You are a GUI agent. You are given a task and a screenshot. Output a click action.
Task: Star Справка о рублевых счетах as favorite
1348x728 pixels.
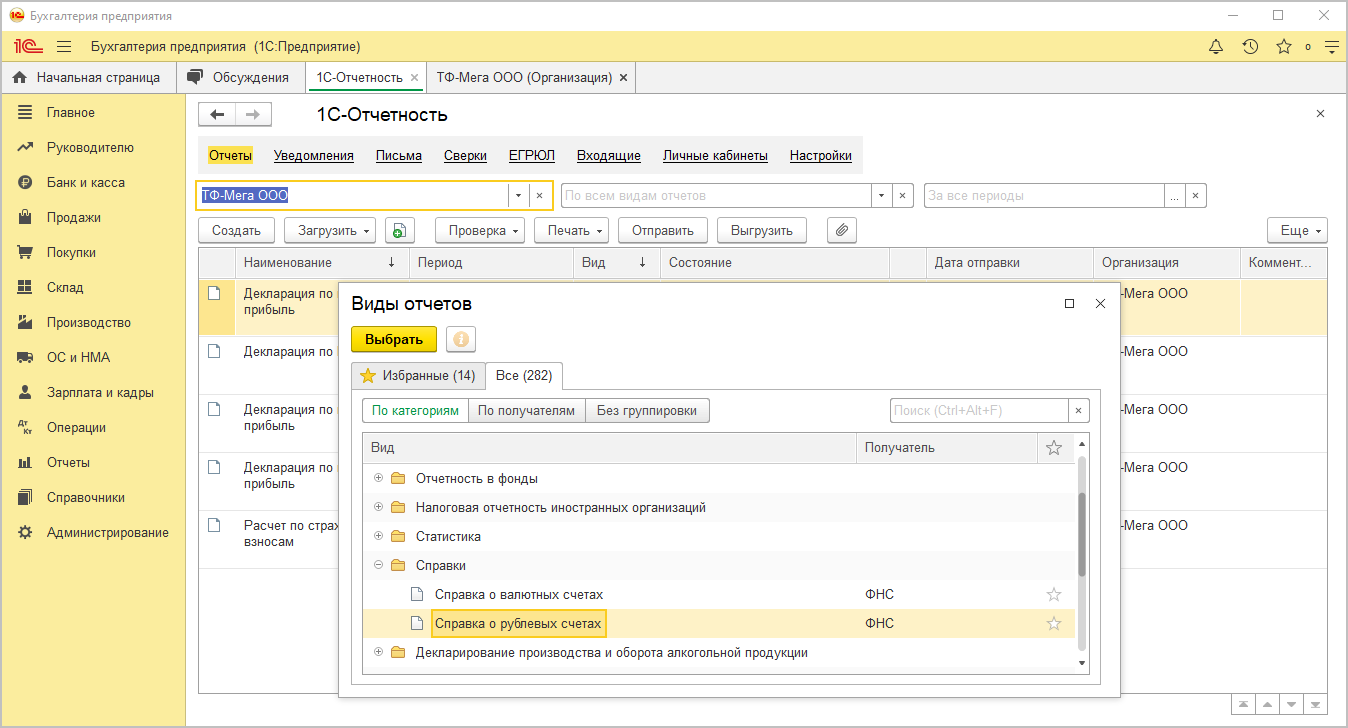[x=1053, y=624]
